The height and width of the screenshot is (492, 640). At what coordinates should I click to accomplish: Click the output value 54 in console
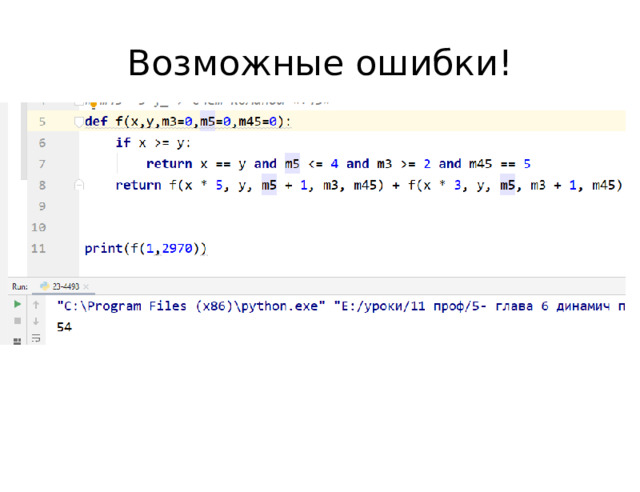pyautogui.click(x=64, y=327)
